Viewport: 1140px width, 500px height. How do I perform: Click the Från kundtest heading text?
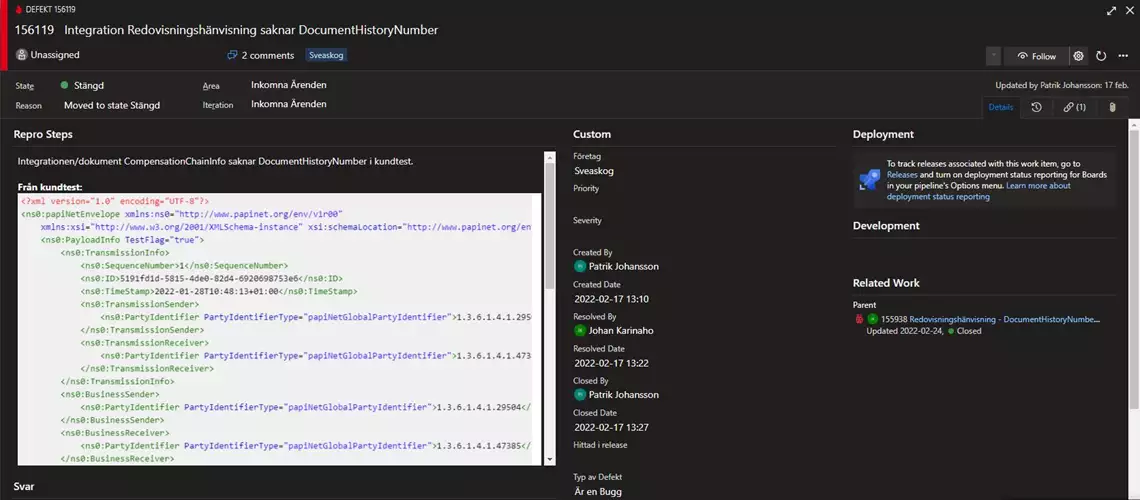[x=50, y=187]
